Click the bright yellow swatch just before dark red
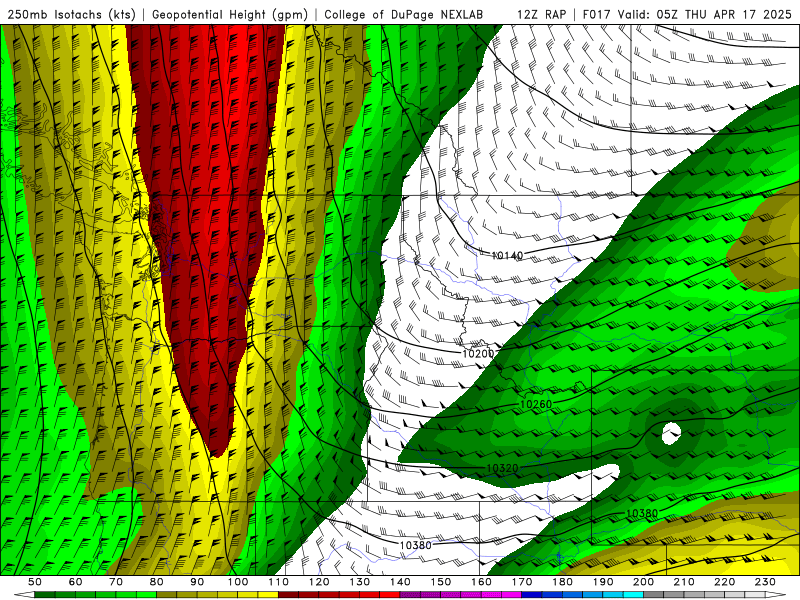Screen dimensions: 800x600 click(268, 595)
